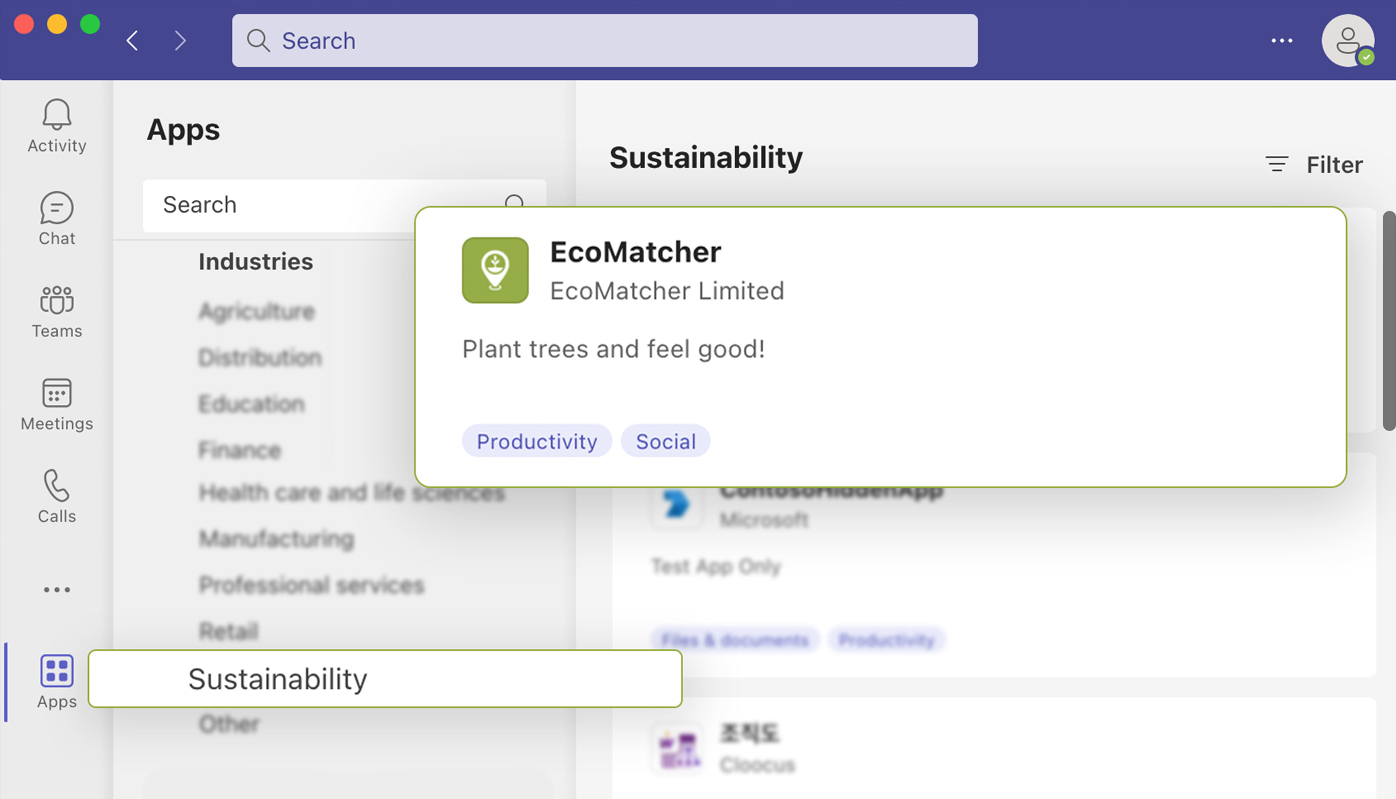The image size is (1396, 799).
Task: Click the Productivity tag on EcoMatcher
Action: [x=536, y=440]
